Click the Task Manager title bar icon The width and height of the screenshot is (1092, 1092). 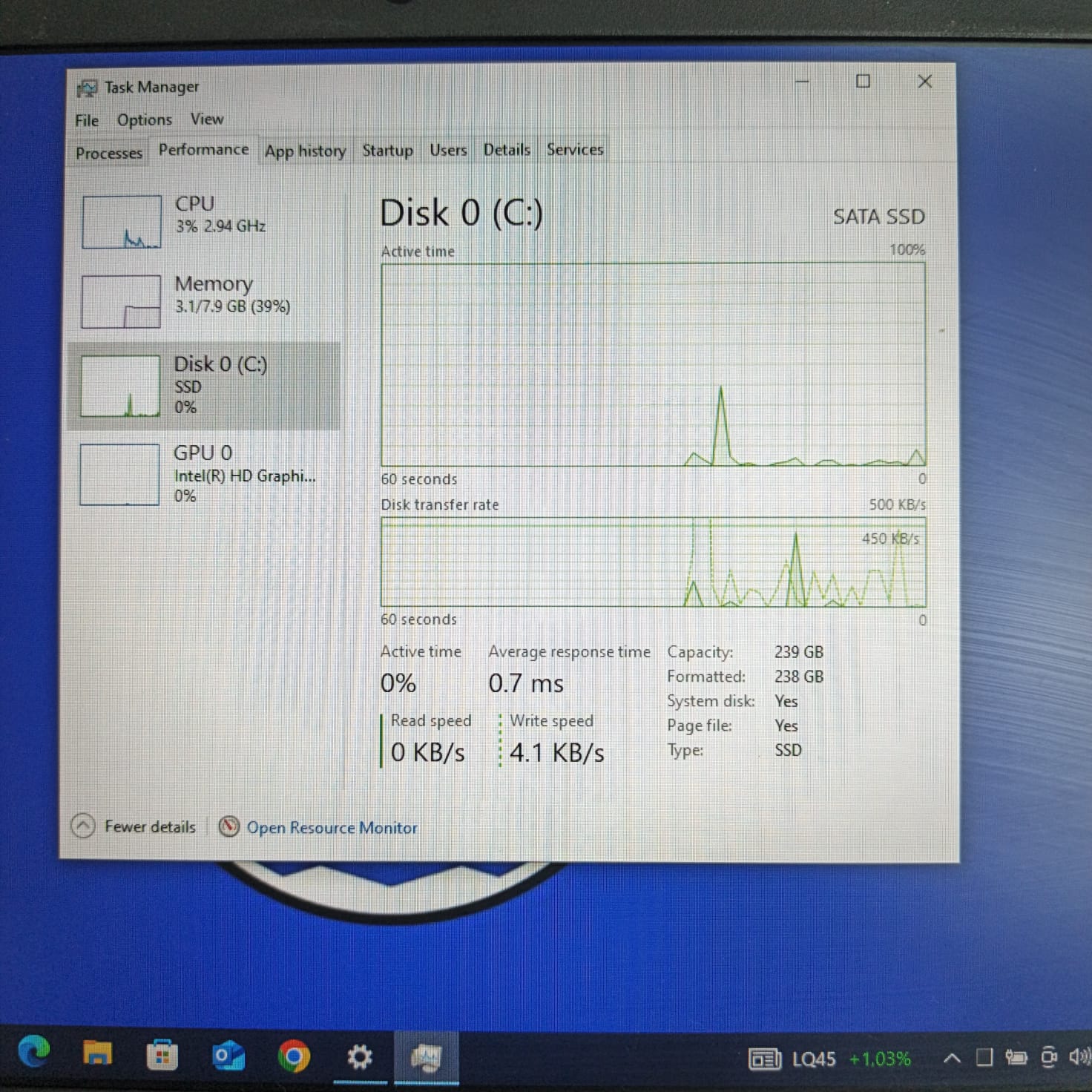[87, 88]
